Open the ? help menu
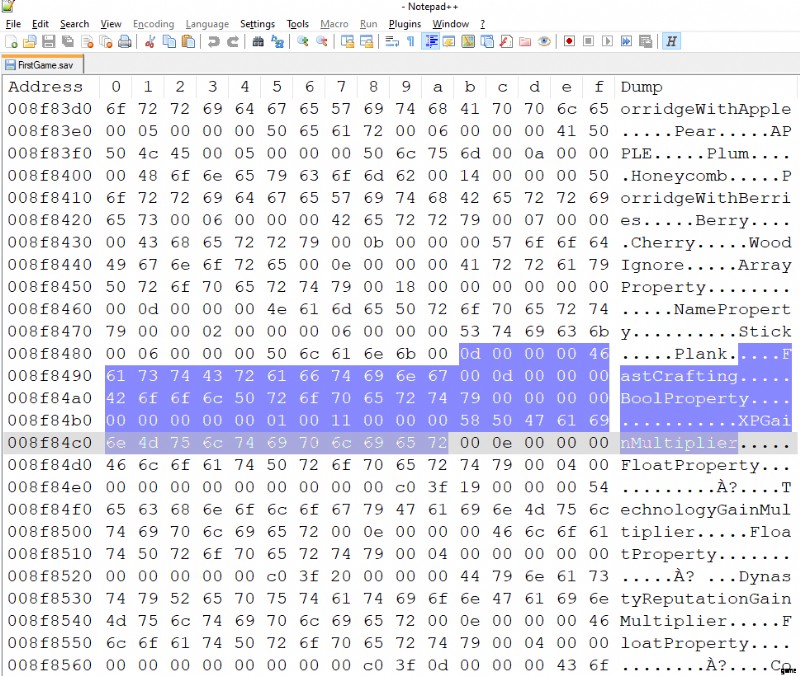800x676 pixels. 482,23
